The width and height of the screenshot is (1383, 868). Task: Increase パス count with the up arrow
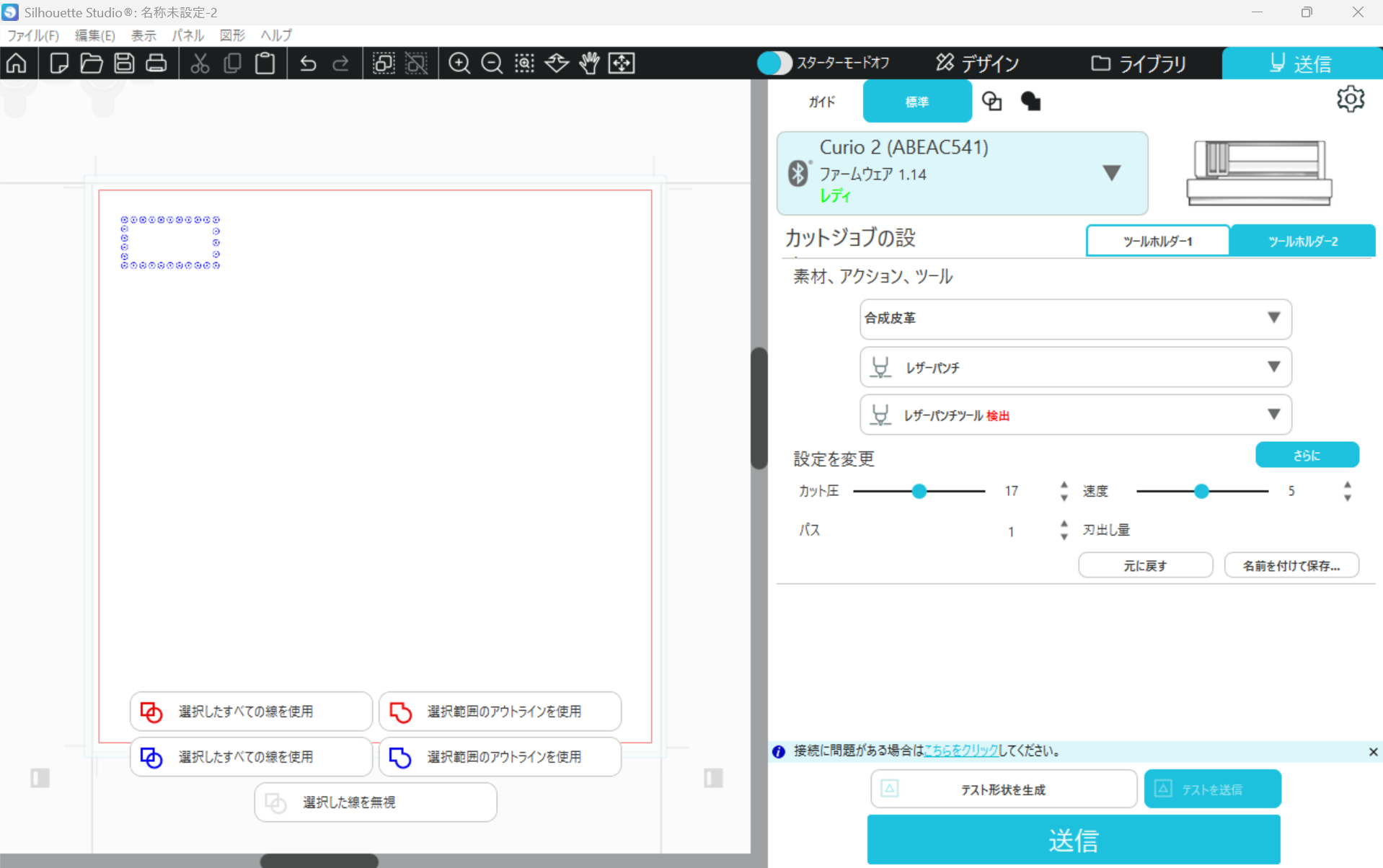(1064, 524)
